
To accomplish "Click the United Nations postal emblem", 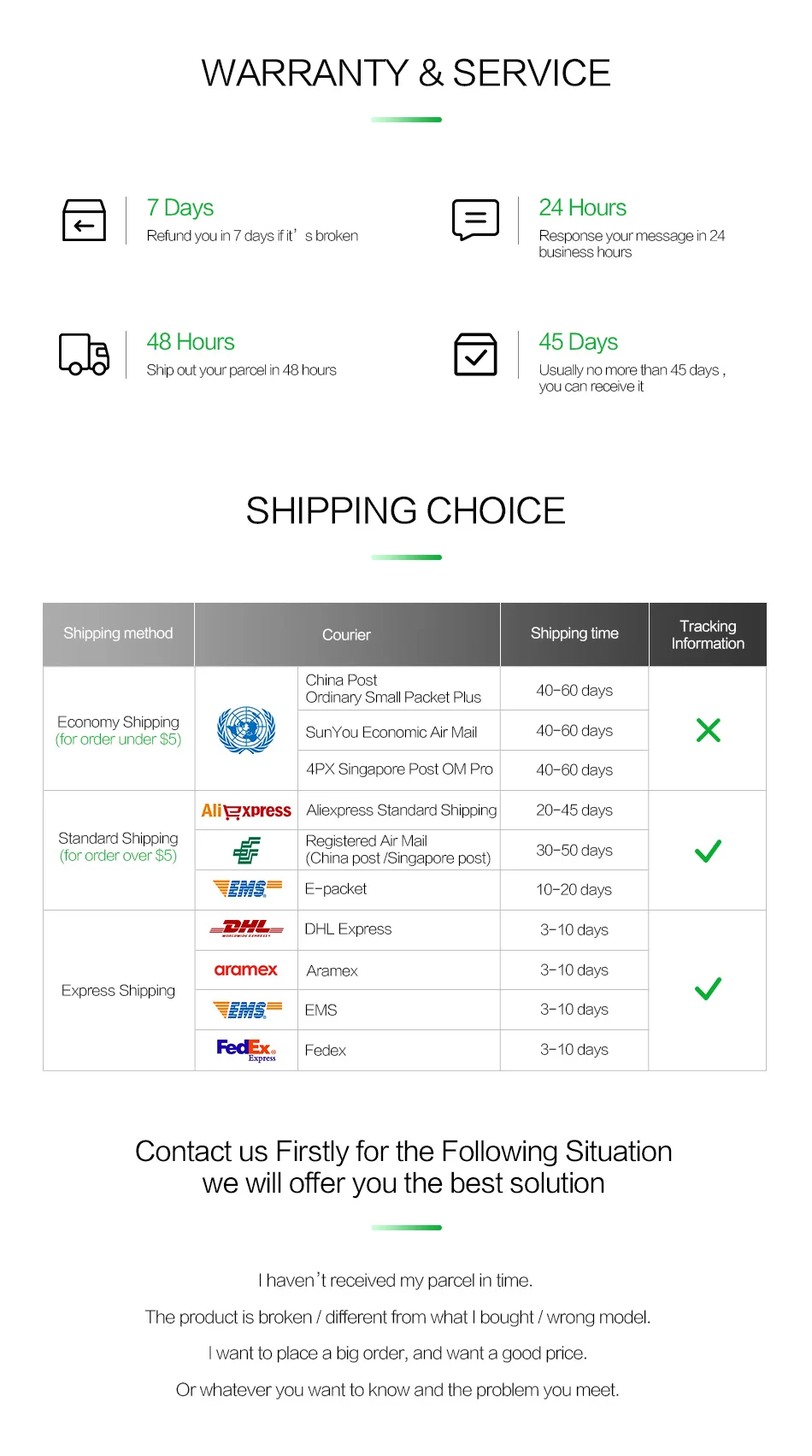I will coord(246,729).
